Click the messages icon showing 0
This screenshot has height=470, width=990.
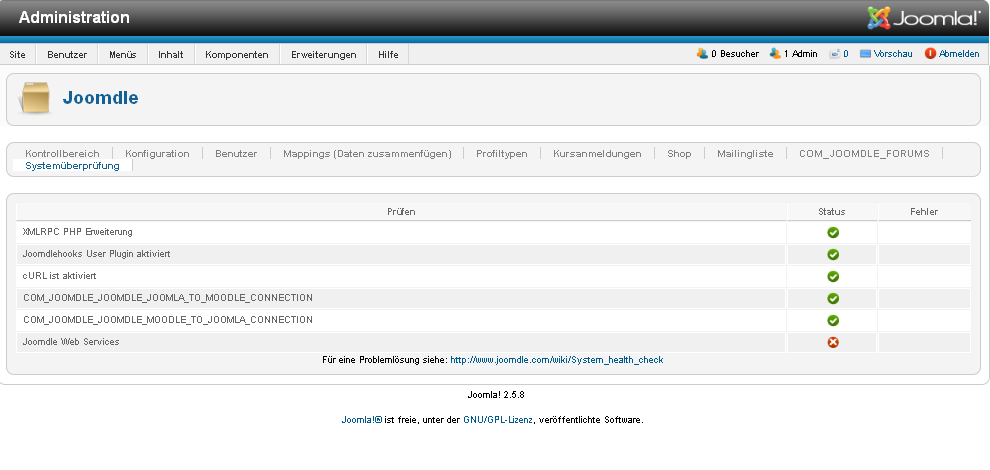pyautogui.click(x=834, y=54)
